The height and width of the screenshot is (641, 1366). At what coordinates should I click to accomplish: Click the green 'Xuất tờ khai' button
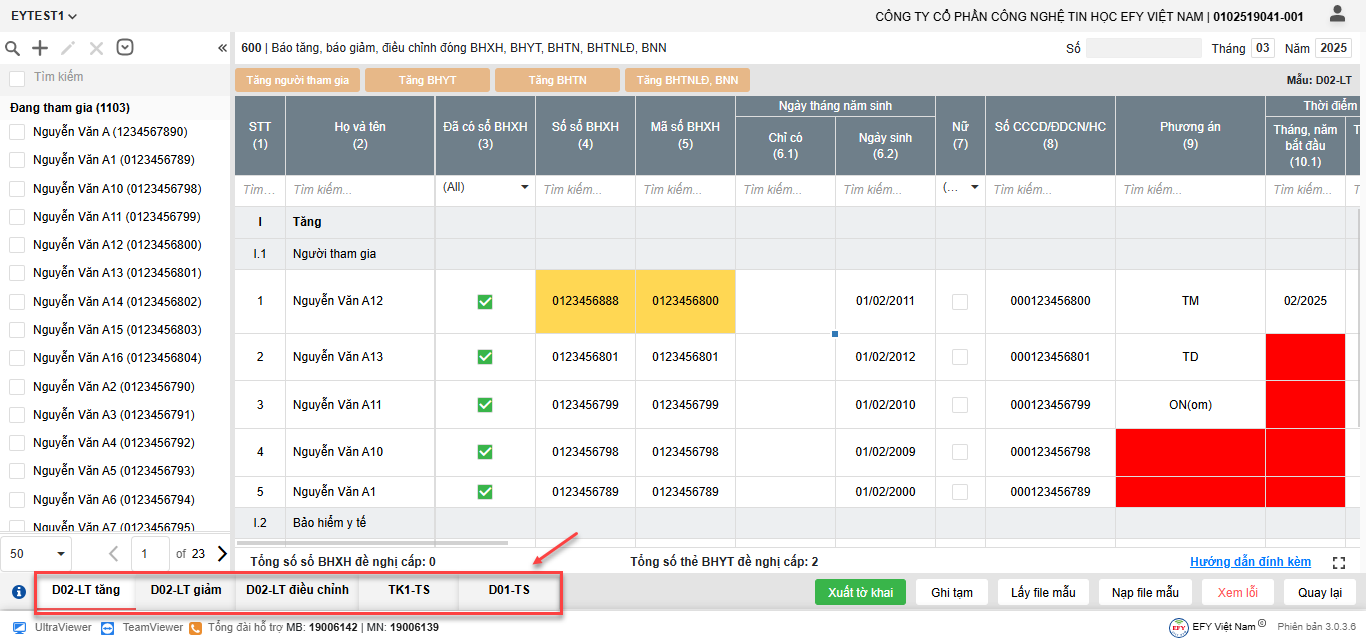(x=860, y=592)
